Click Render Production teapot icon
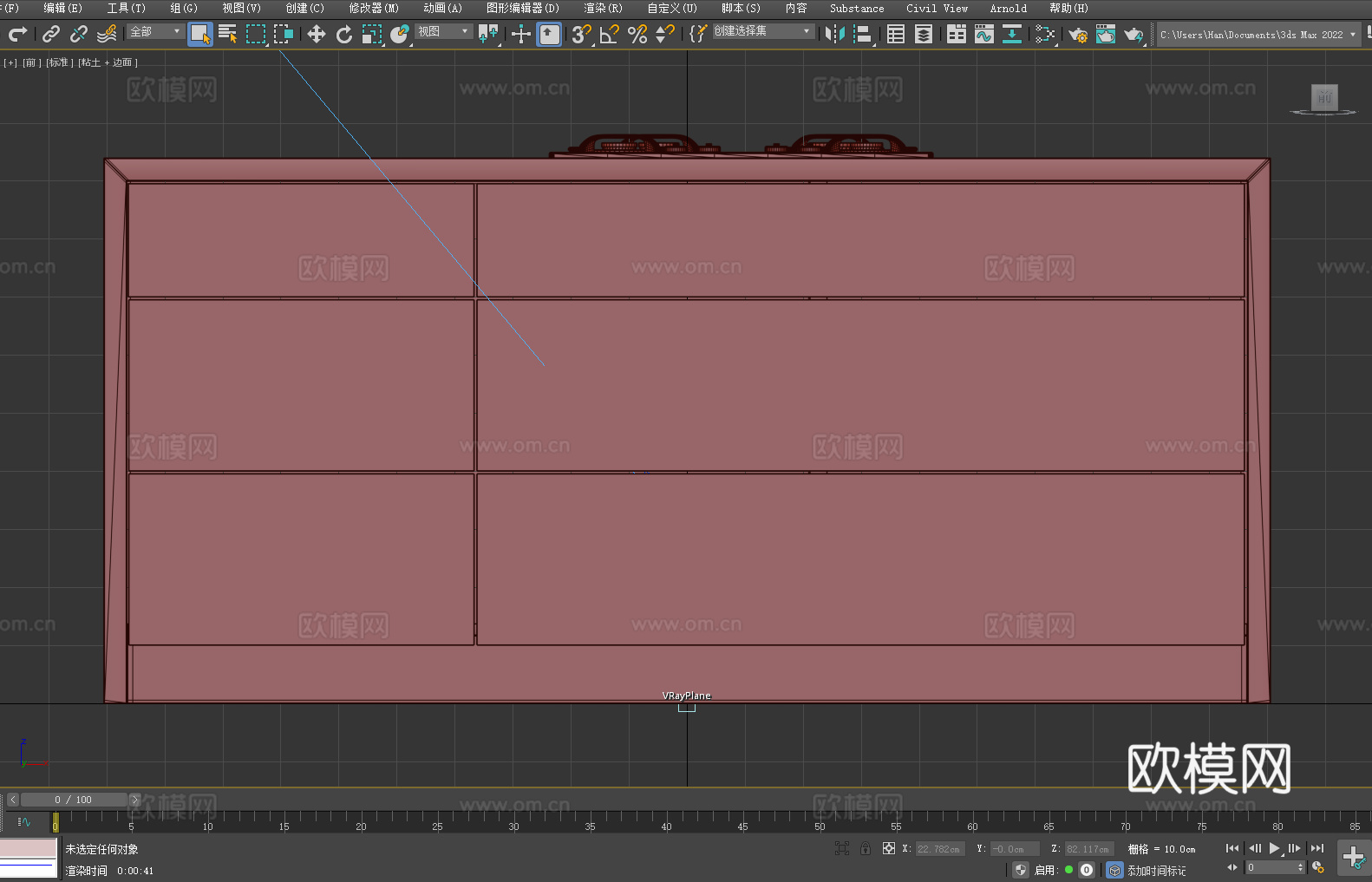This screenshot has width=1372, height=882. click(1134, 34)
